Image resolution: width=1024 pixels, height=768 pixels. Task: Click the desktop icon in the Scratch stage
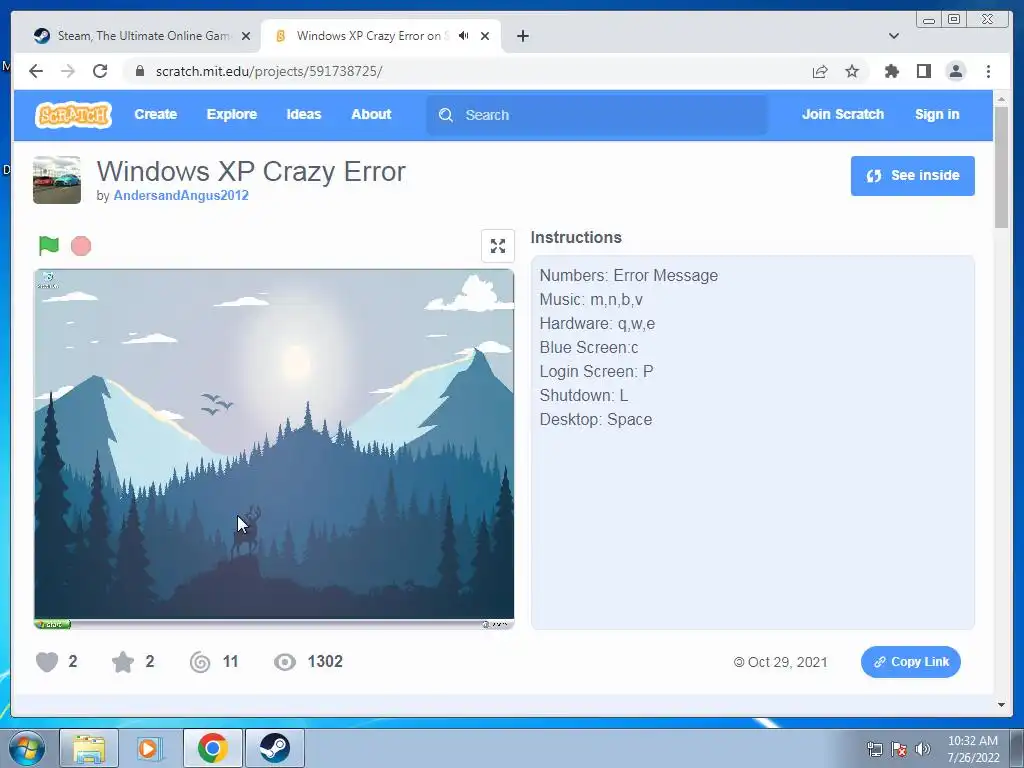tap(48, 280)
